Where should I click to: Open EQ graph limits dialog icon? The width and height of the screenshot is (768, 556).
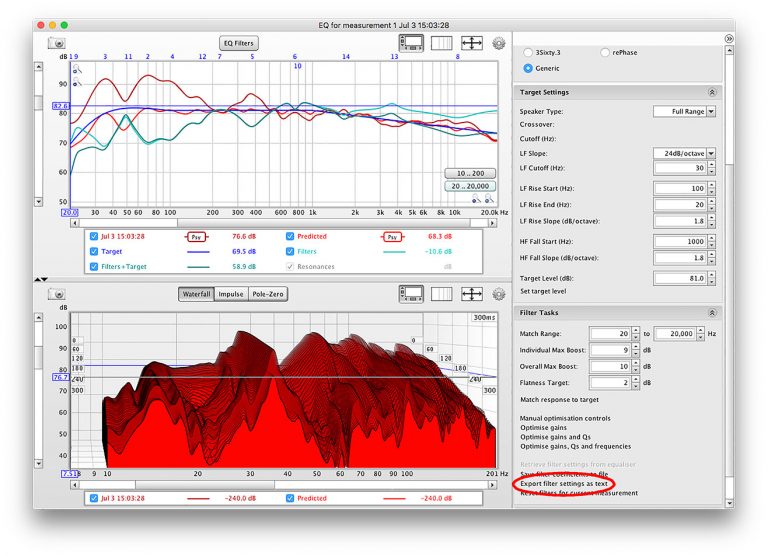(411, 43)
